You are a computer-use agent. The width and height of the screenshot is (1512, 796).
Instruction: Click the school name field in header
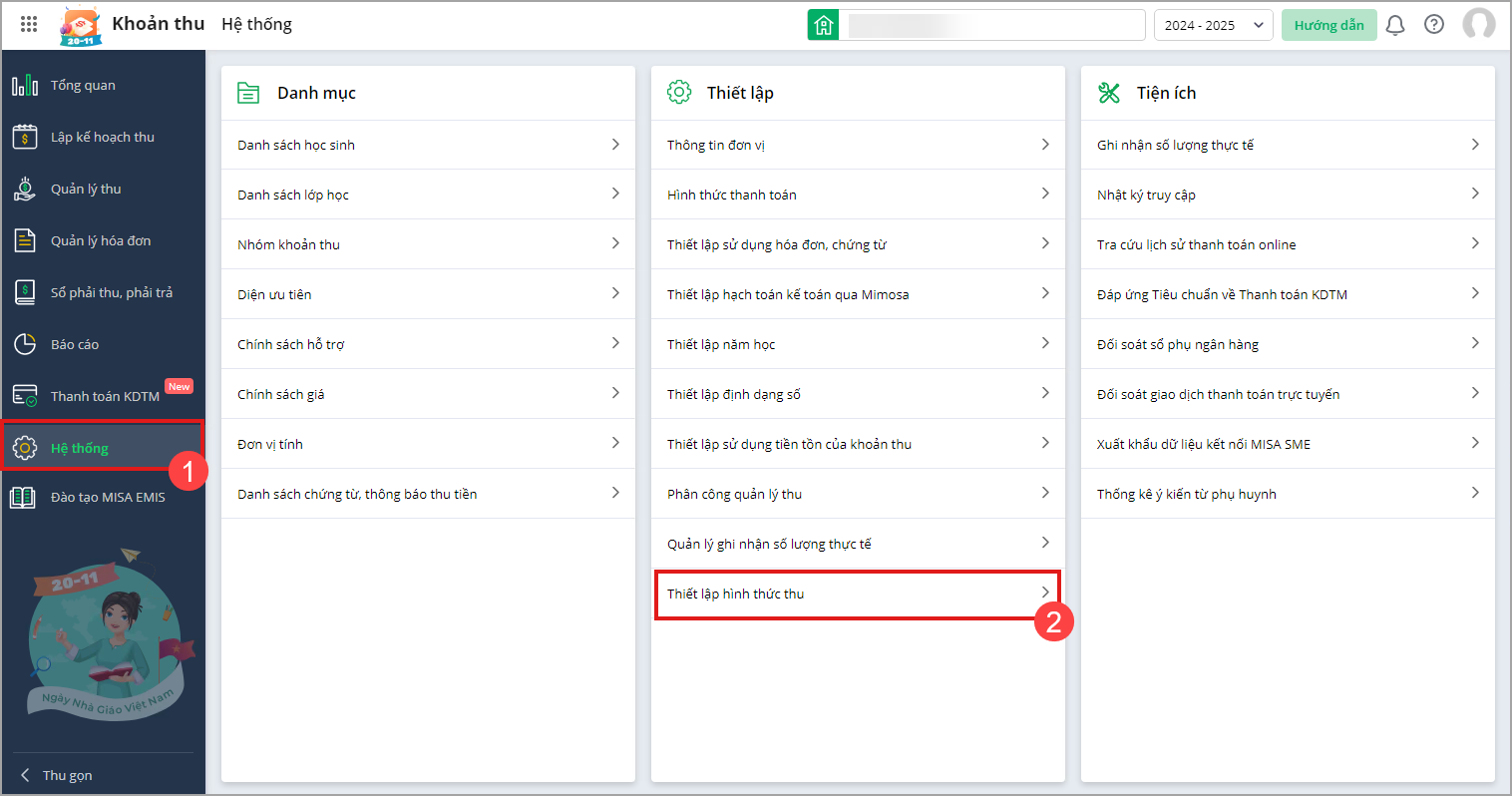pyautogui.click(x=992, y=25)
